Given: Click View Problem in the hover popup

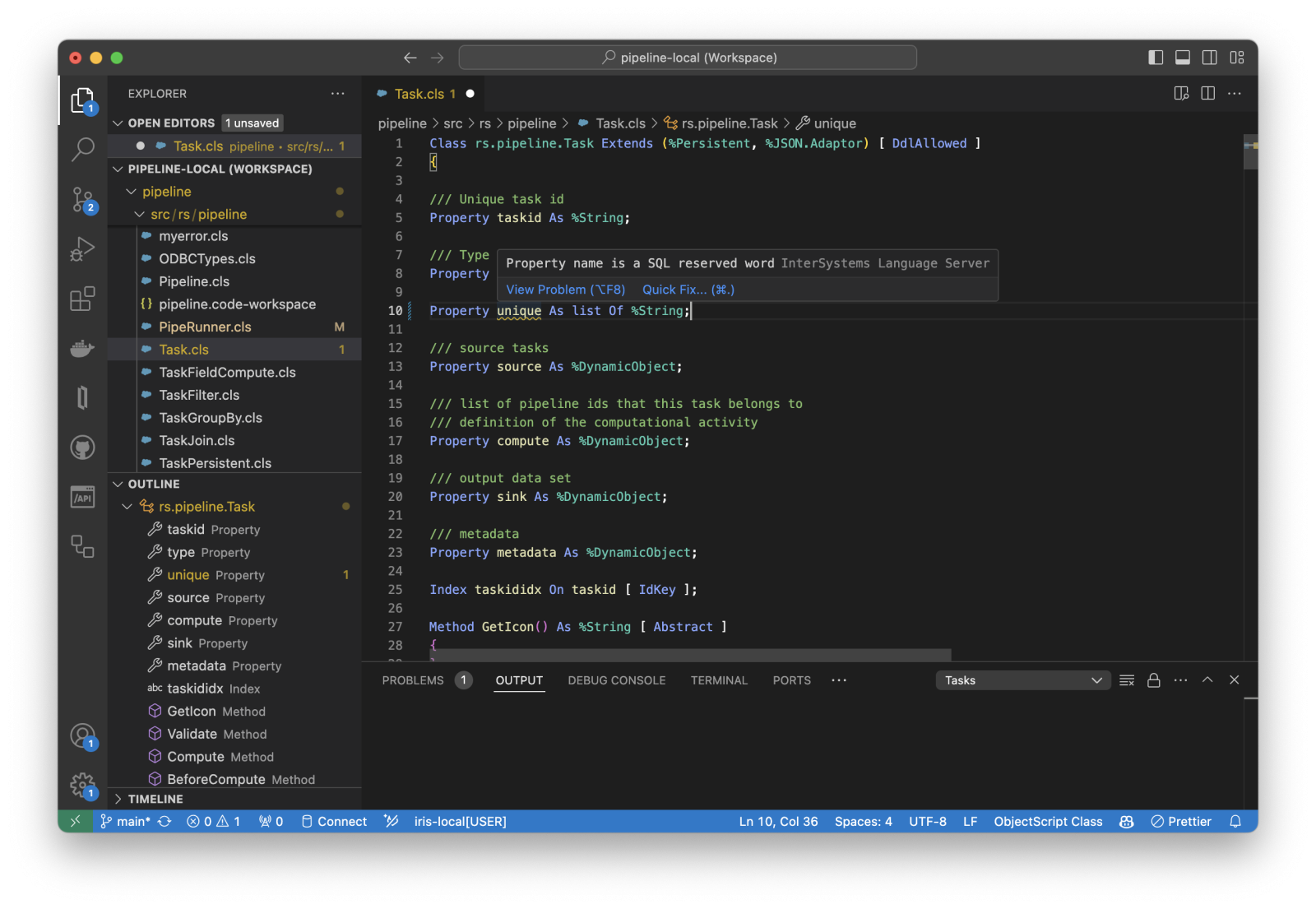Looking at the screenshot, I should (x=565, y=290).
